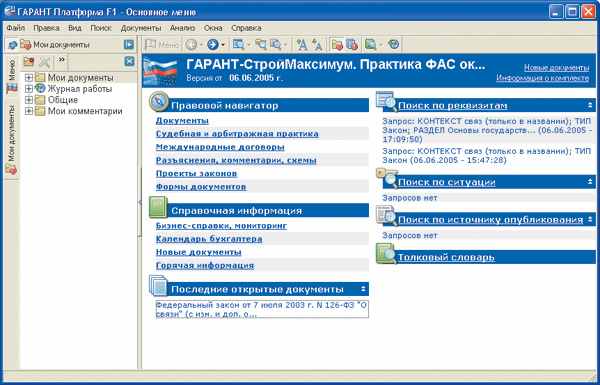
Task: Select the Общие folder in tree
Action: coord(63,100)
